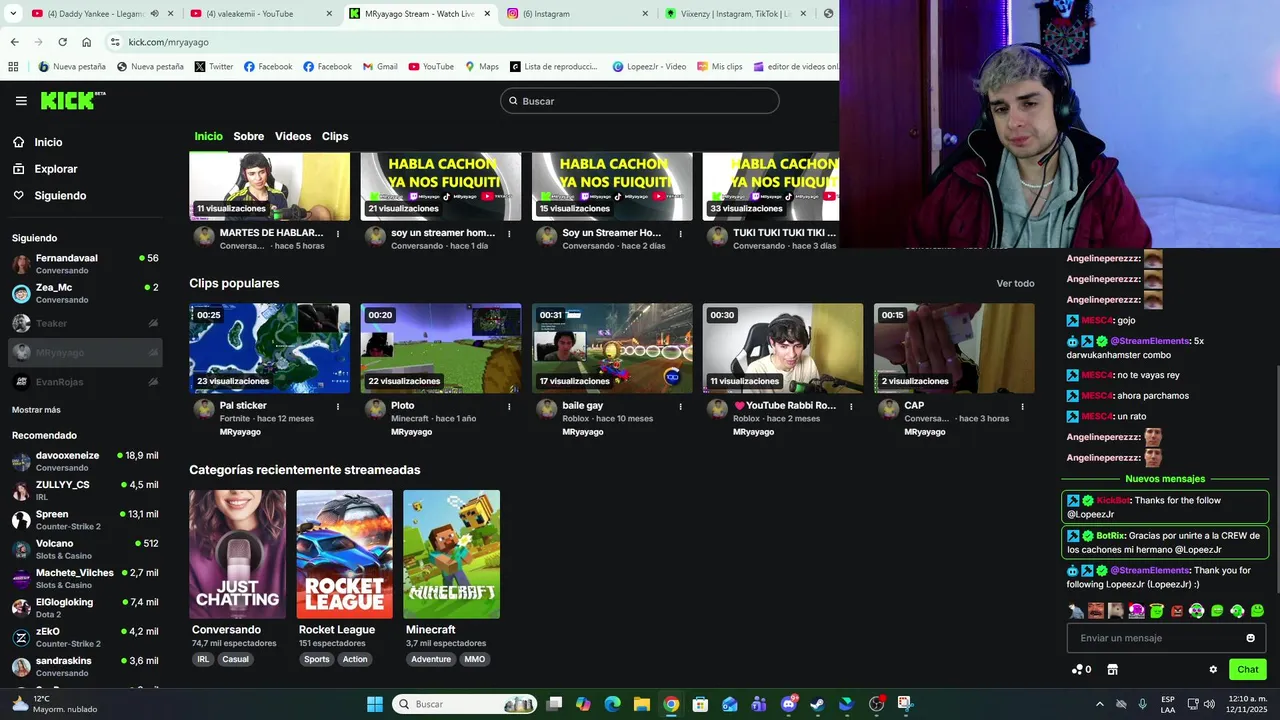
Task: Open File Explorer from the taskbar
Action: pos(642,704)
